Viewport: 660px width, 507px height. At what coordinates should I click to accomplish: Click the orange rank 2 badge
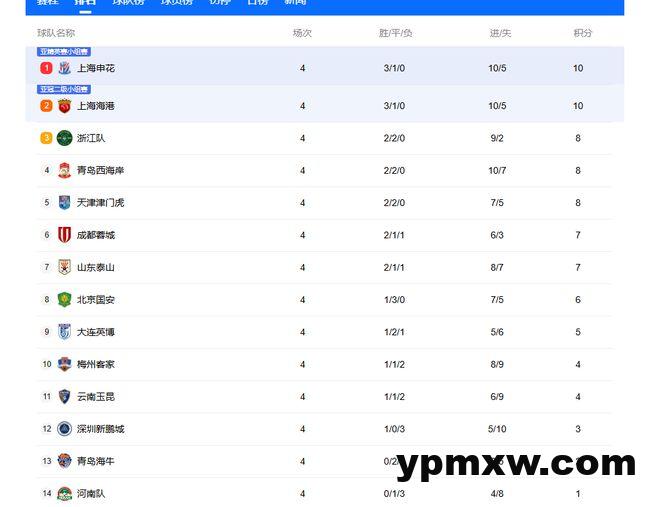pos(46,106)
